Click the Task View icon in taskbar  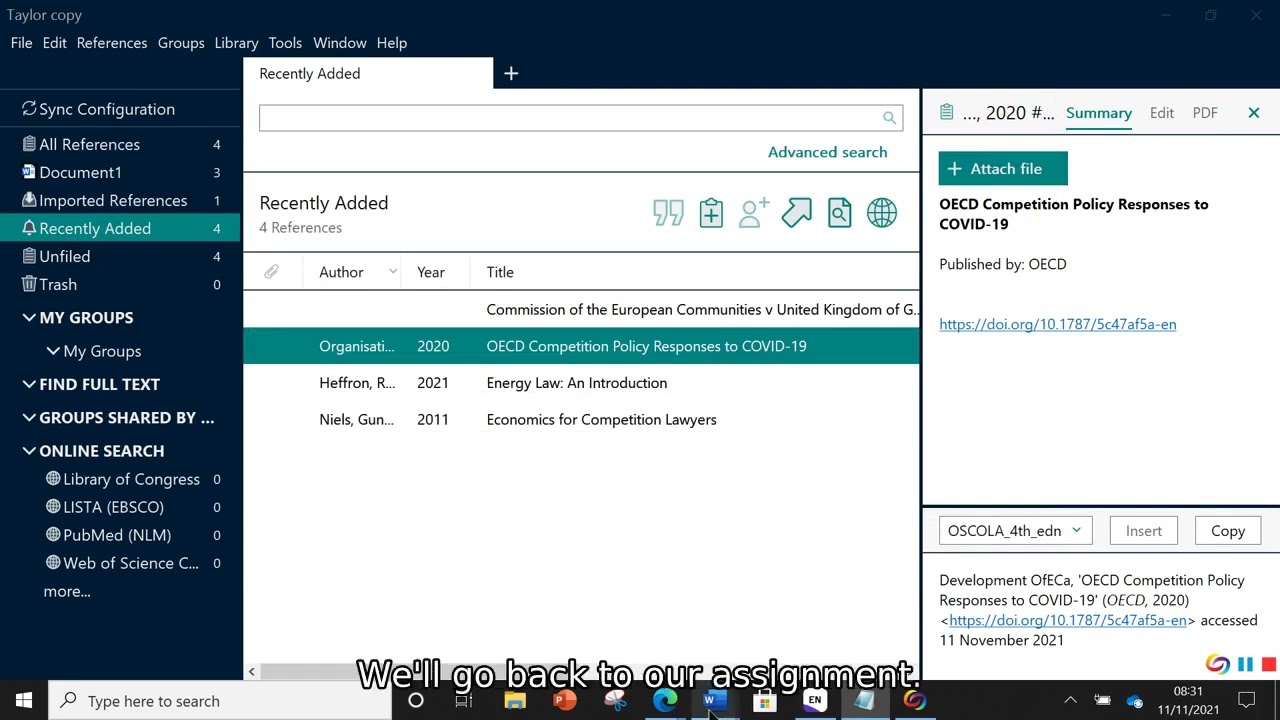click(x=464, y=701)
